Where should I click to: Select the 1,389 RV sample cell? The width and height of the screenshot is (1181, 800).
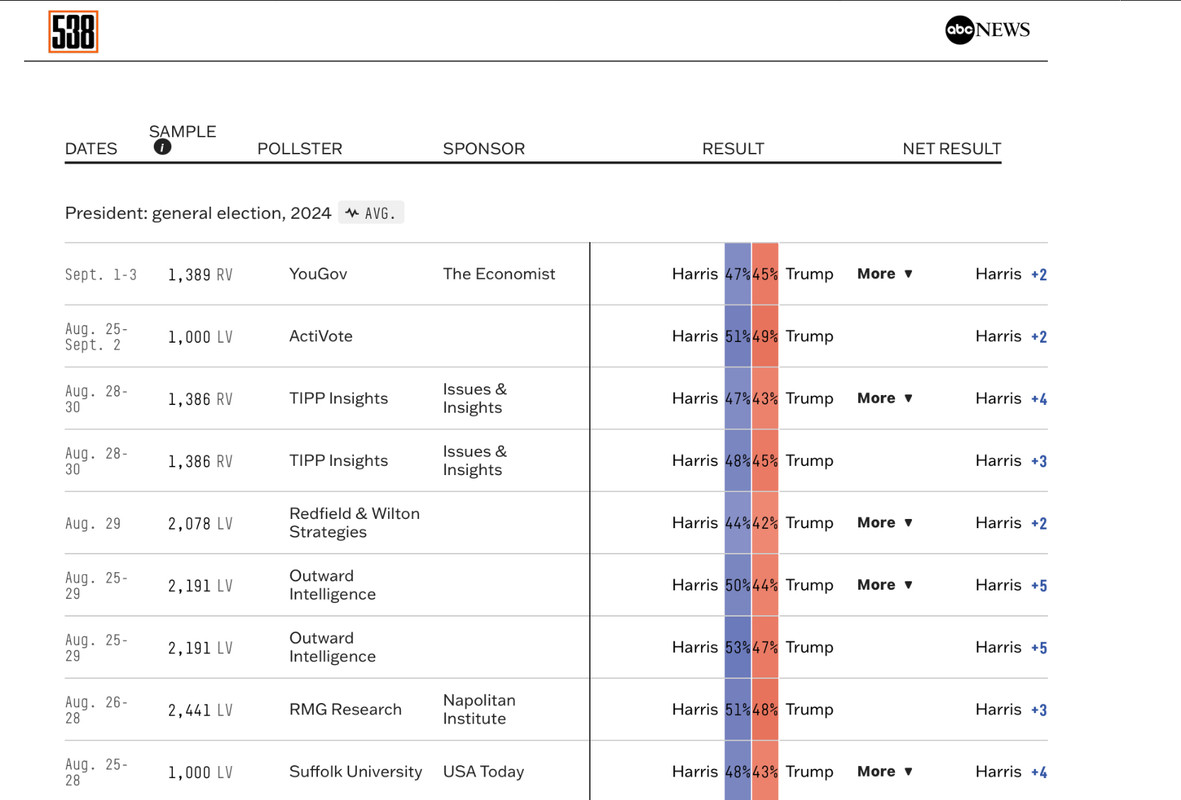pyautogui.click(x=200, y=275)
